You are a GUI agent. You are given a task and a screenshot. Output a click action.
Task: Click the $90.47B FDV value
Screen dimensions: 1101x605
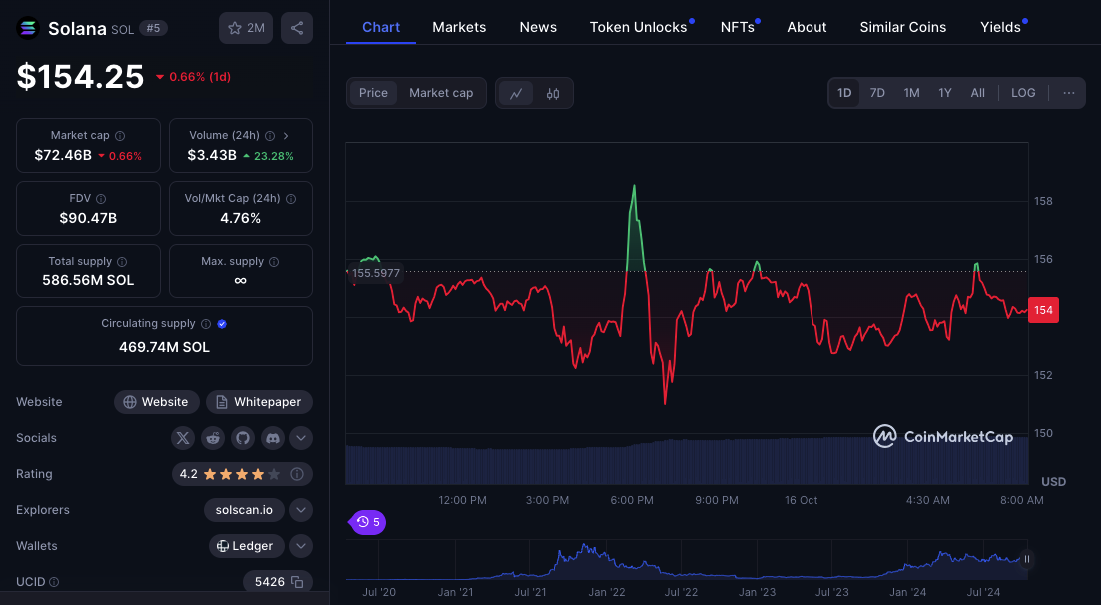point(88,218)
